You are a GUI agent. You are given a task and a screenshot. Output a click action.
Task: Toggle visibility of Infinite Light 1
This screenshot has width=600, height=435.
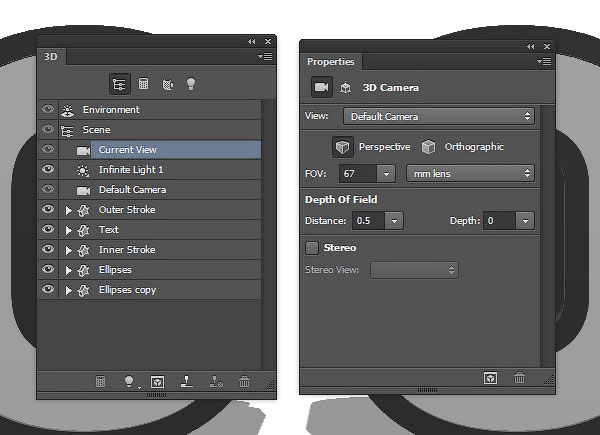click(x=48, y=169)
